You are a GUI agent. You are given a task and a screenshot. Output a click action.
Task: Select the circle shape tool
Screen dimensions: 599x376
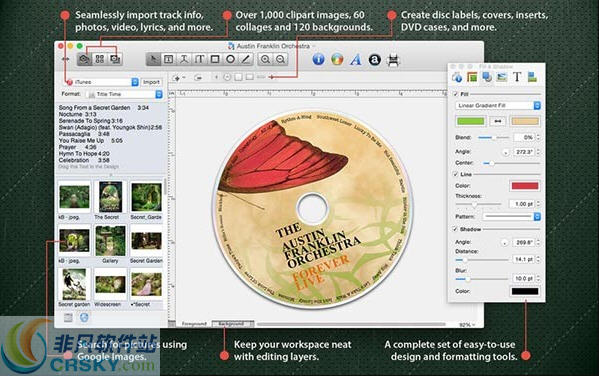click(230, 59)
